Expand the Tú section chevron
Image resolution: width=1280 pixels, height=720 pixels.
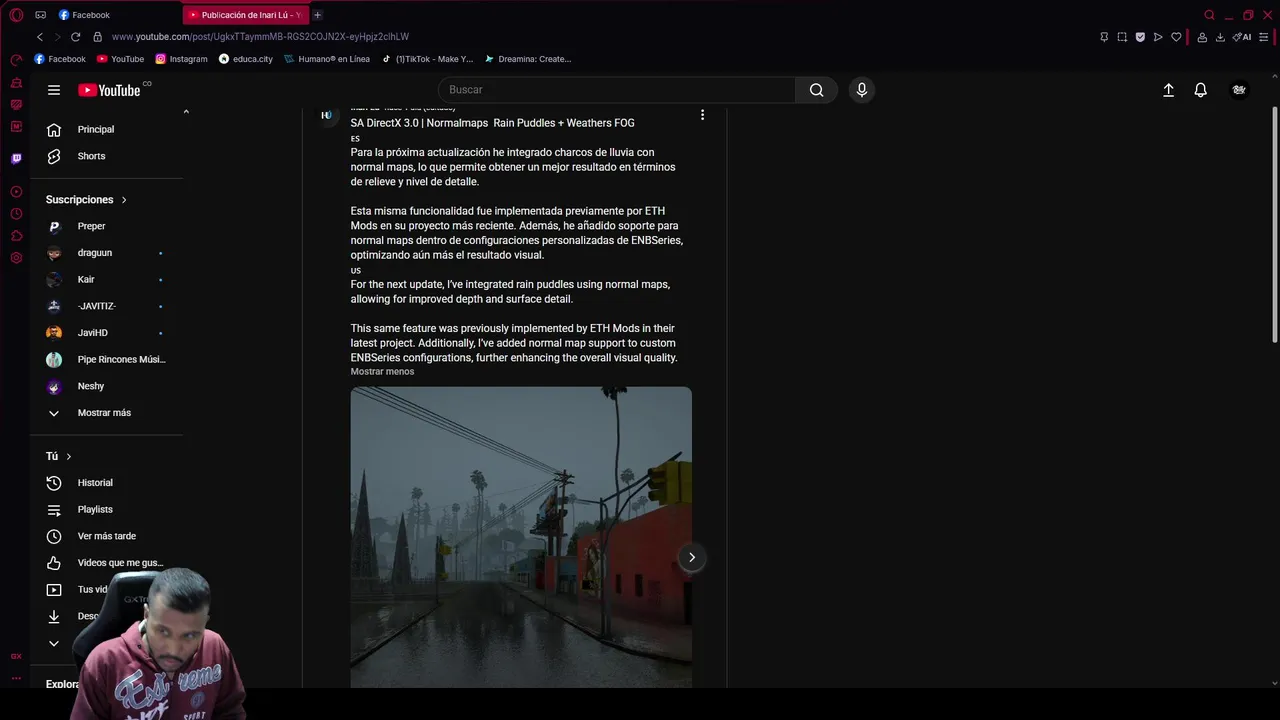69,457
